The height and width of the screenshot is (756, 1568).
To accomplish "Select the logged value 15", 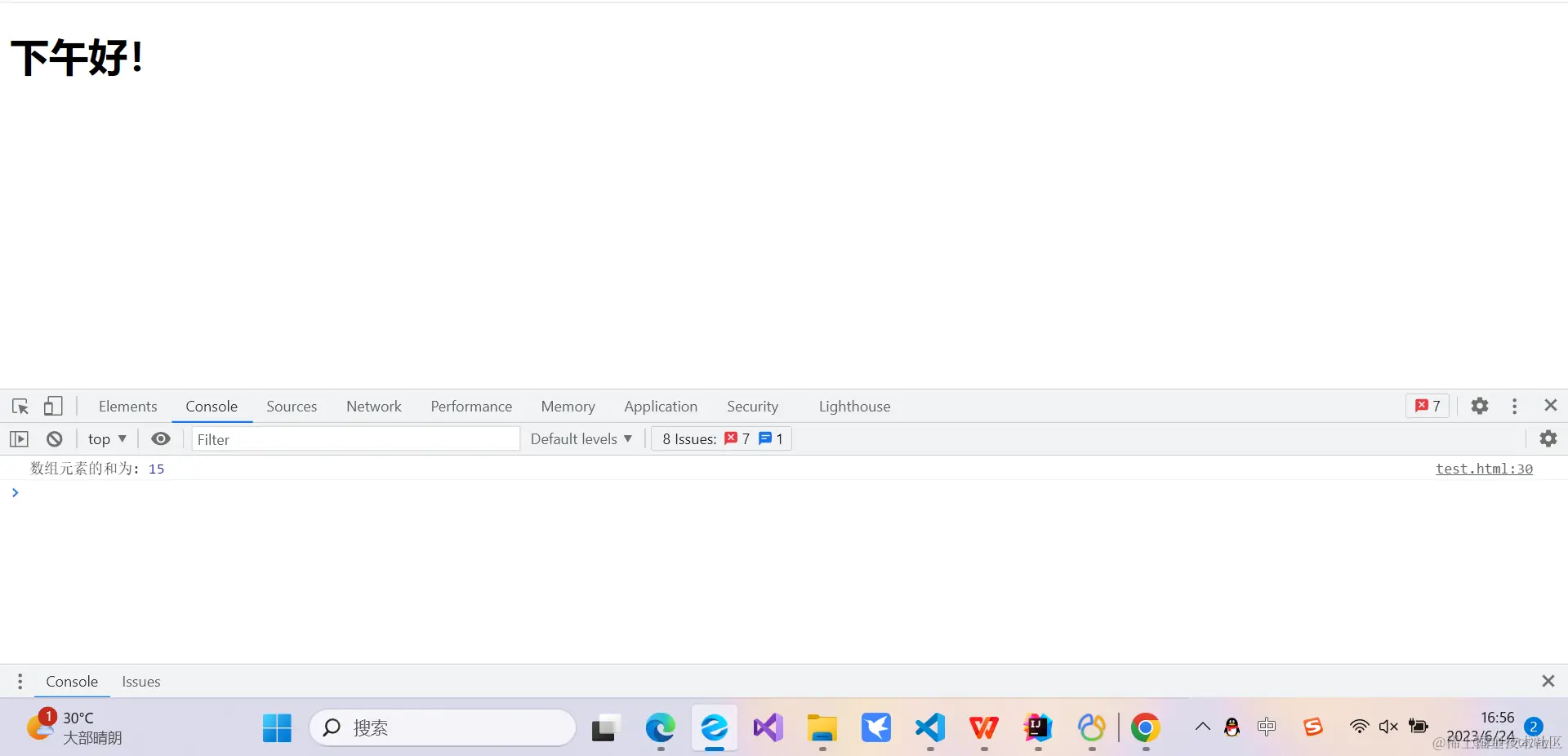I will pyautogui.click(x=156, y=469).
